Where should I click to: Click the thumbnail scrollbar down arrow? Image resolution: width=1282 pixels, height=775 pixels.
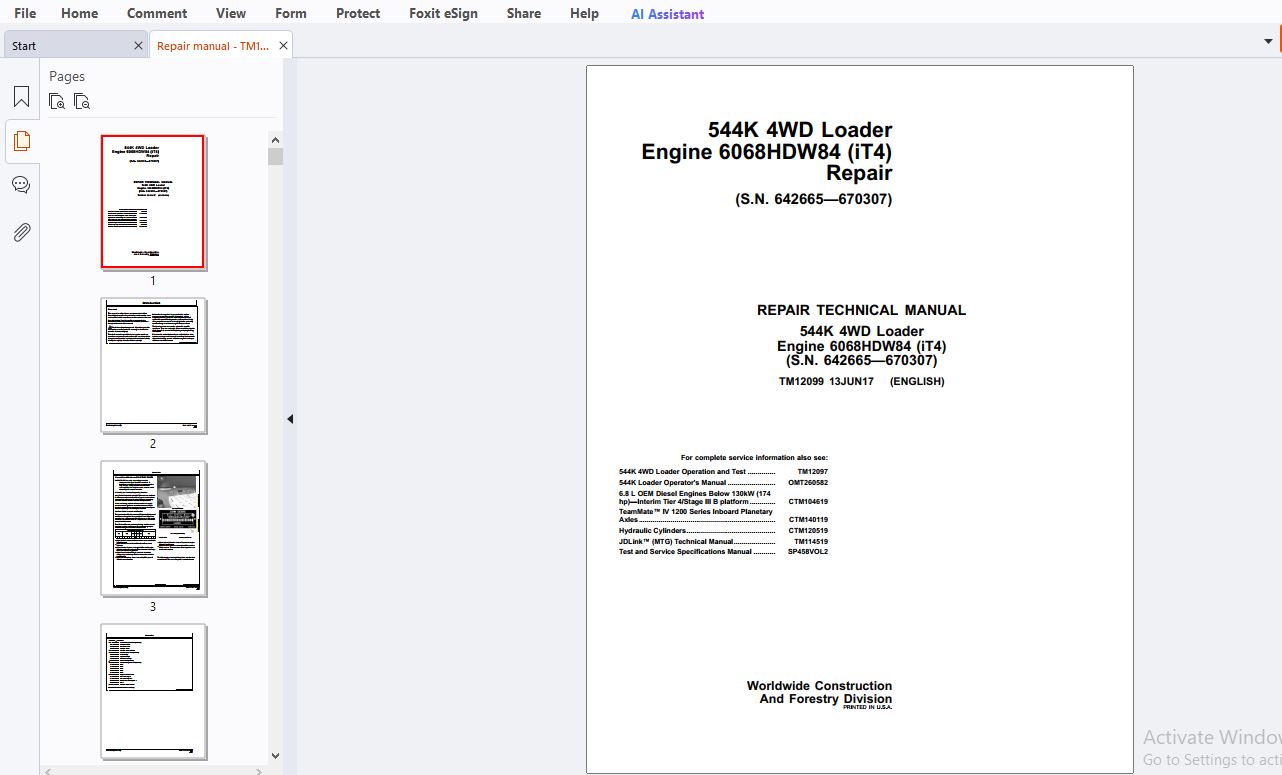[x=276, y=756]
